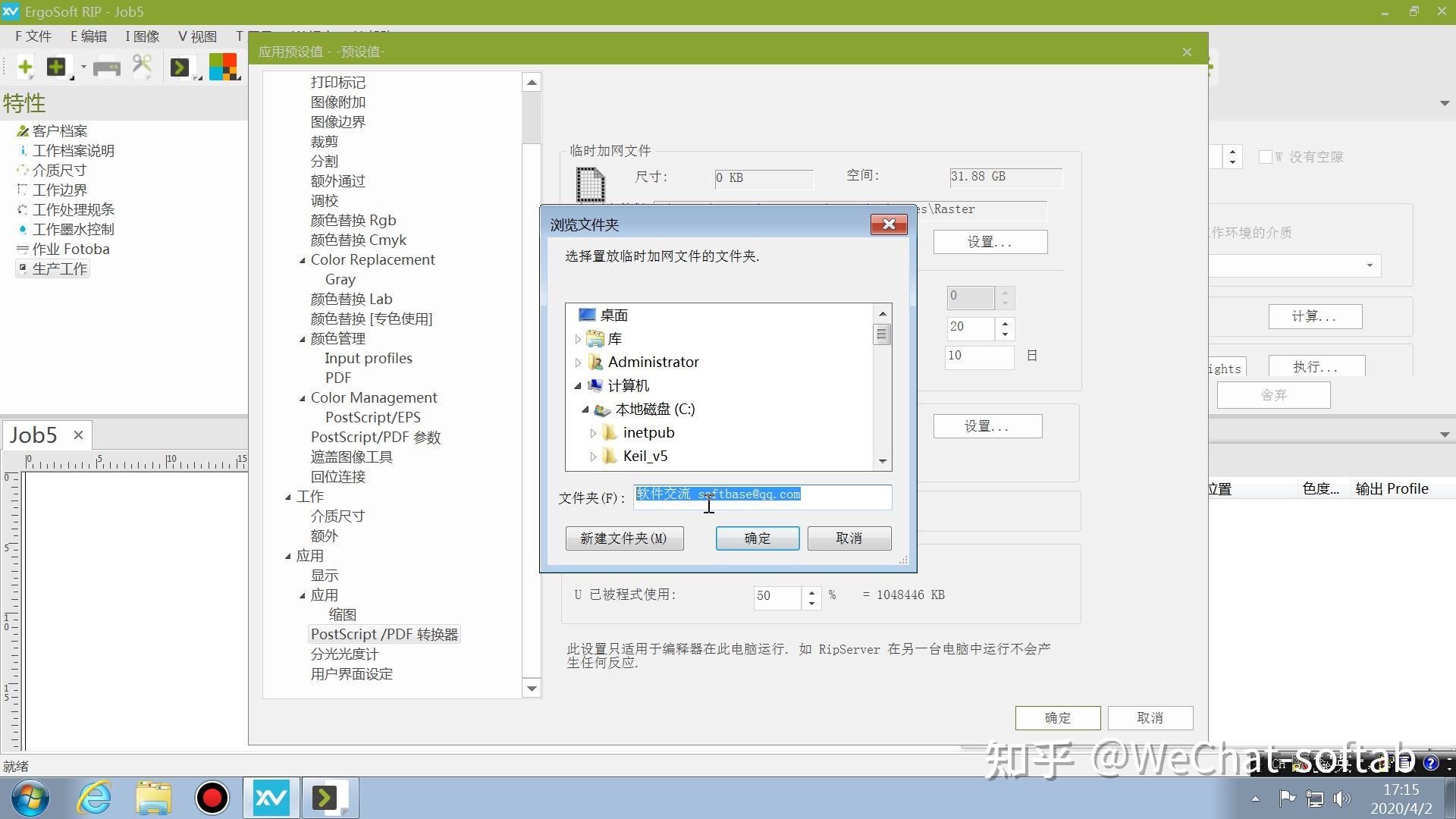Open ErgoSoft RIP from the taskbar
Viewport: 1456px width, 819px height.
[x=270, y=798]
